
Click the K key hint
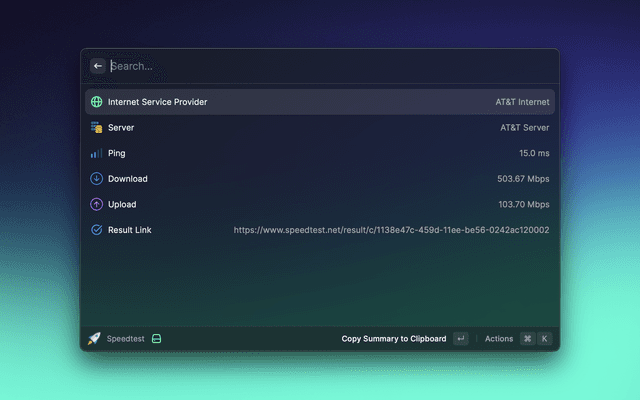[x=544, y=338]
